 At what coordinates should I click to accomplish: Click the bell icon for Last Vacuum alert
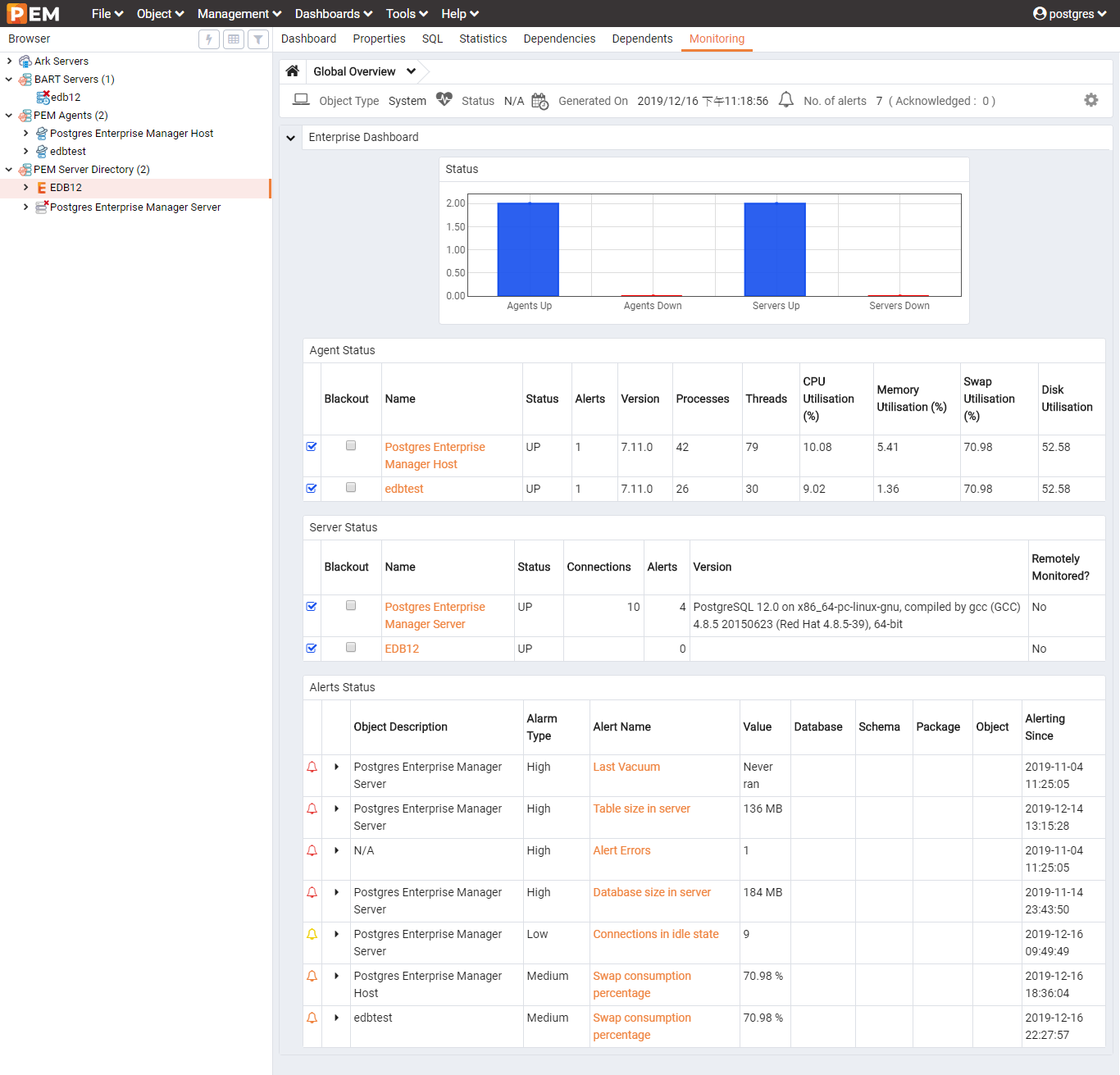312,768
